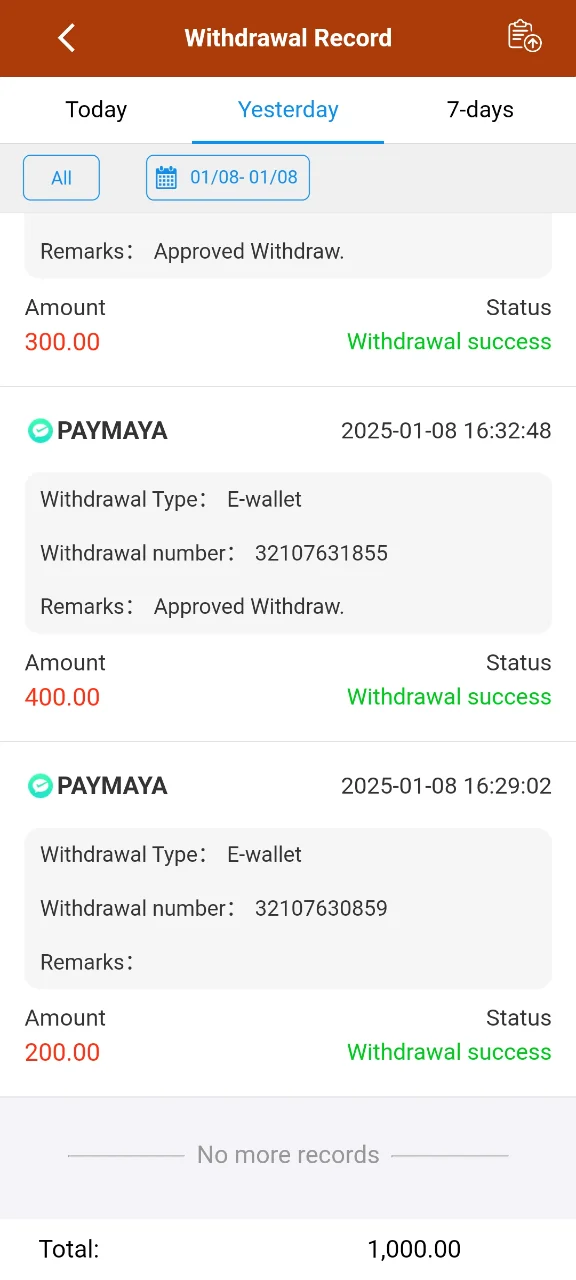This screenshot has height=1280, width=576.
Task: Click the calendar icon in date filter
Action: (x=166, y=178)
